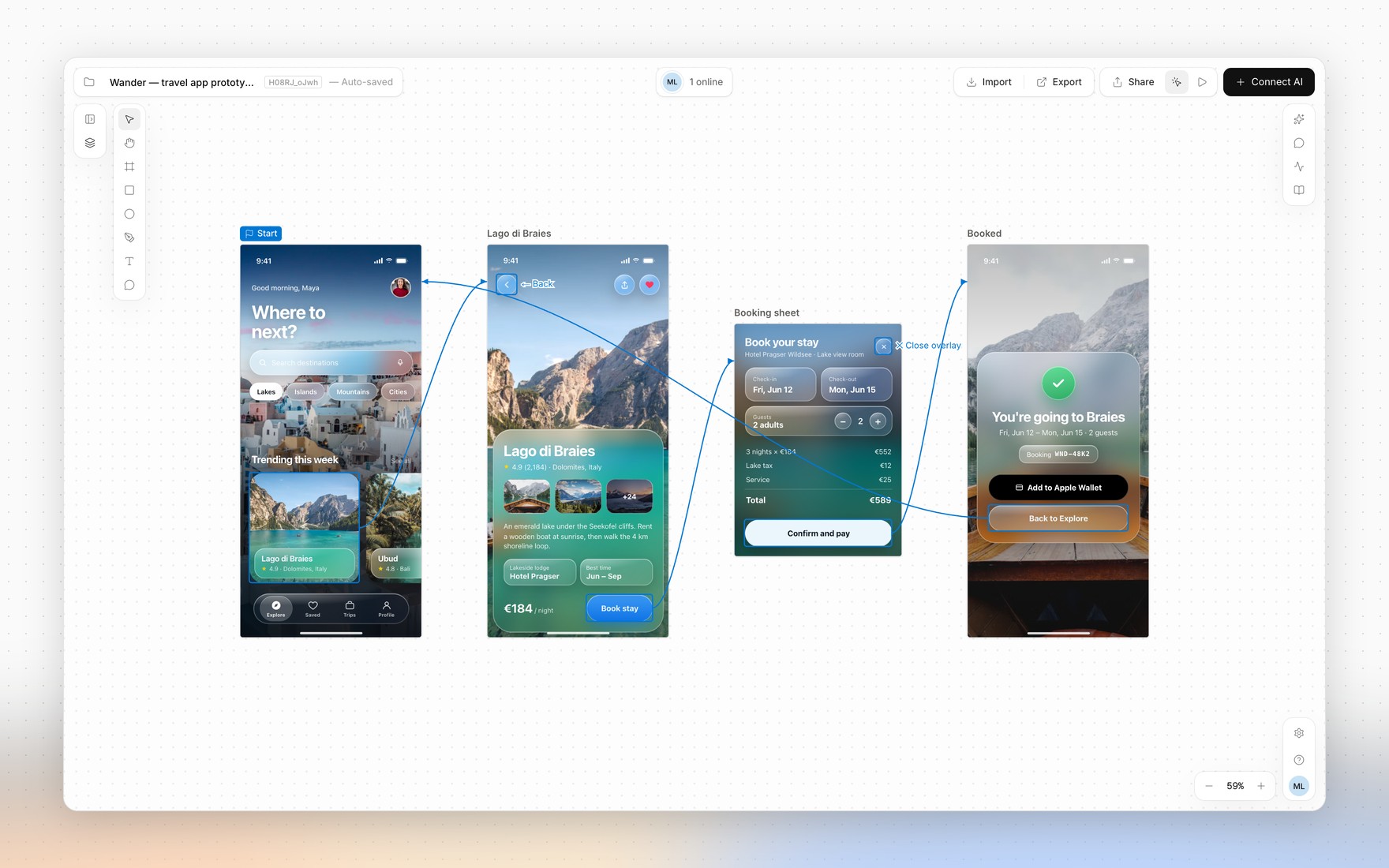Viewport: 1389px width, 868px height.
Task: Select the Booking sheet frame label
Action: 766,312
